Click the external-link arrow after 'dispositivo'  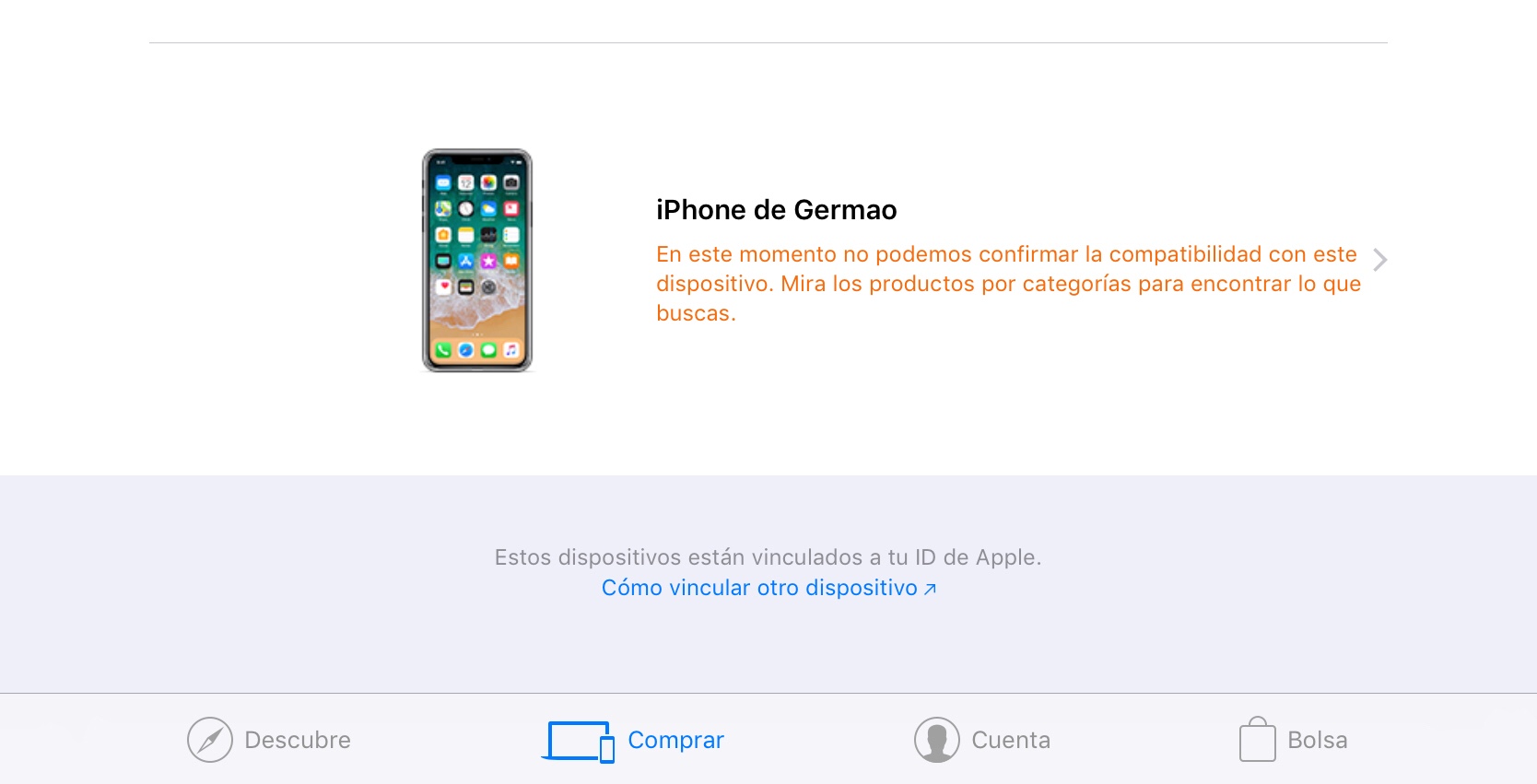tap(930, 589)
